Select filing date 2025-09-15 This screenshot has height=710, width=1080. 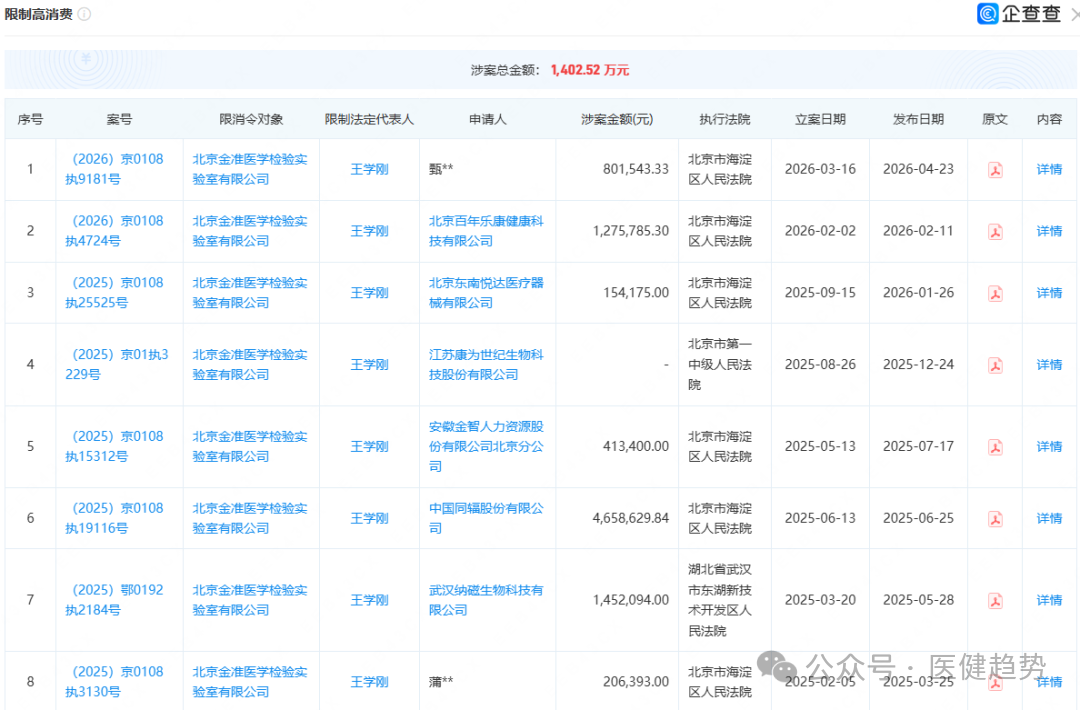pyautogui.click(x=820, y=293)
